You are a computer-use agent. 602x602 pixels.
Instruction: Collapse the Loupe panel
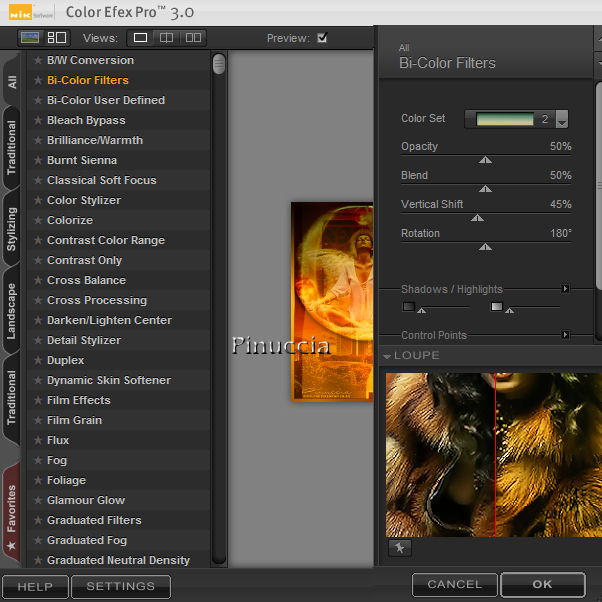(x=387, y=356)
